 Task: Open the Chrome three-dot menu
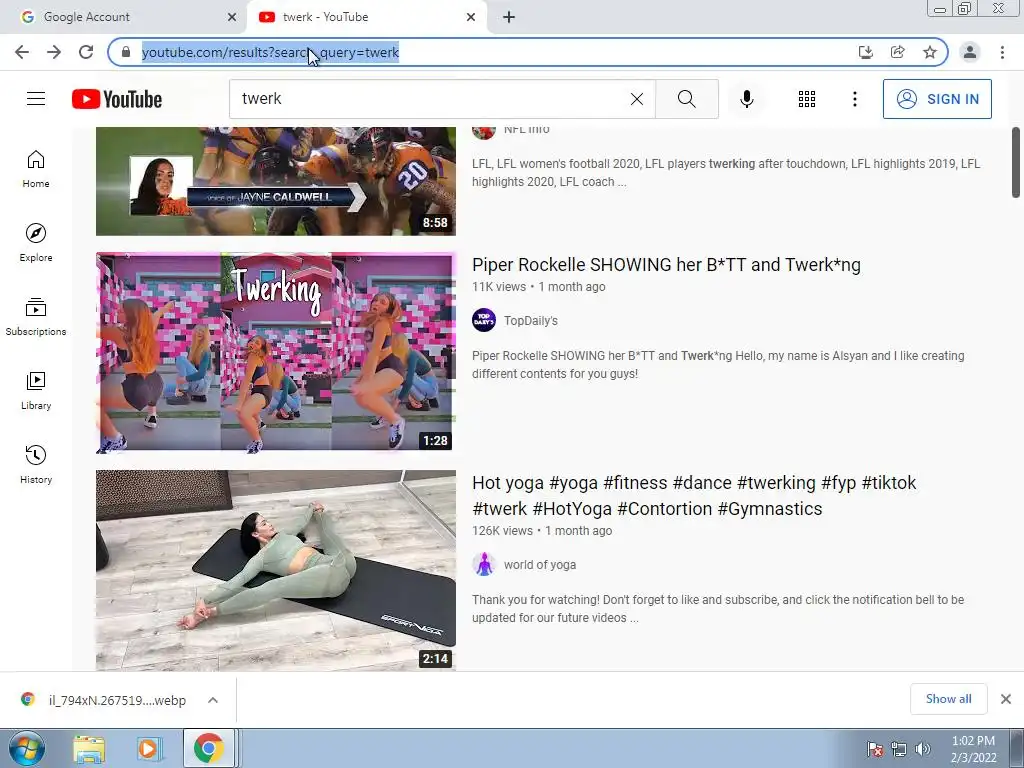[1002, 52]
